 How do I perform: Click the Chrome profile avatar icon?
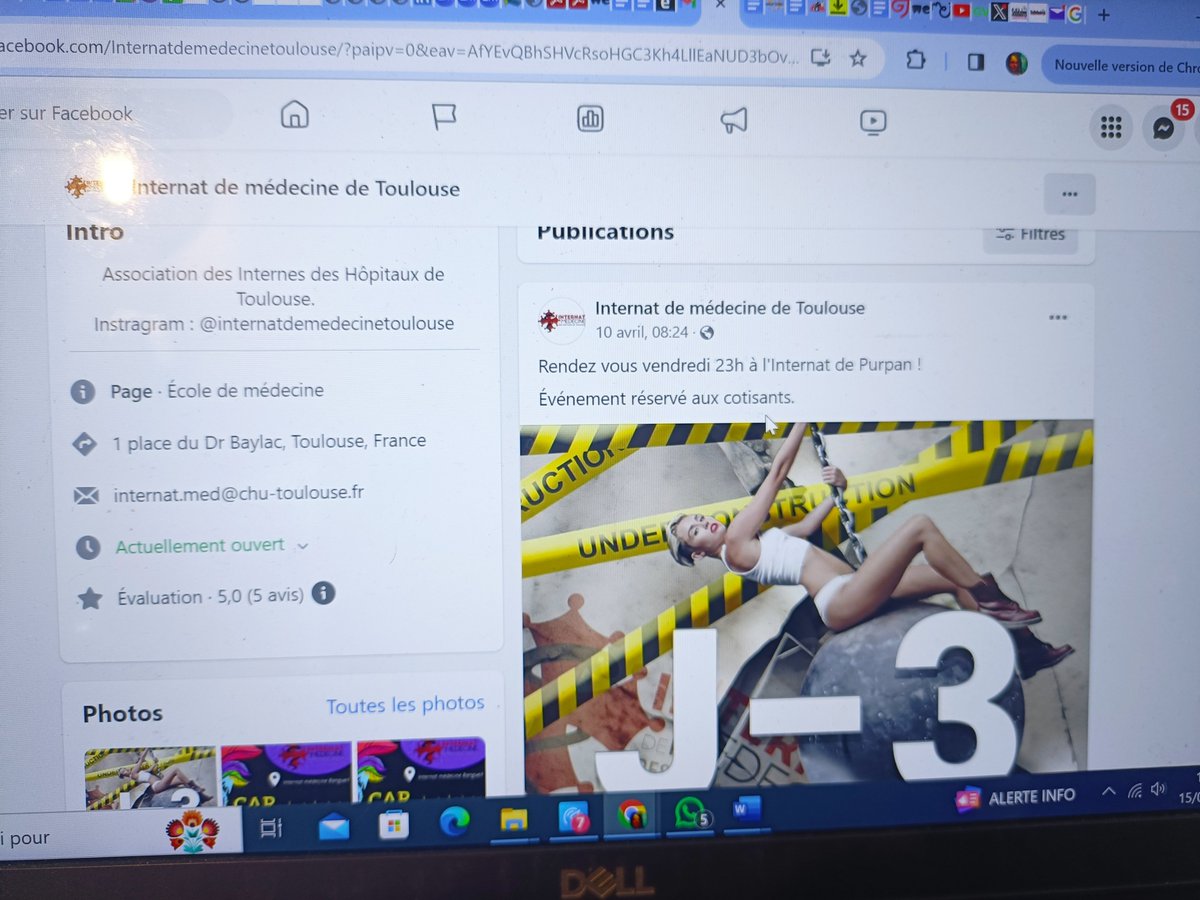(x=1017, y=62)
